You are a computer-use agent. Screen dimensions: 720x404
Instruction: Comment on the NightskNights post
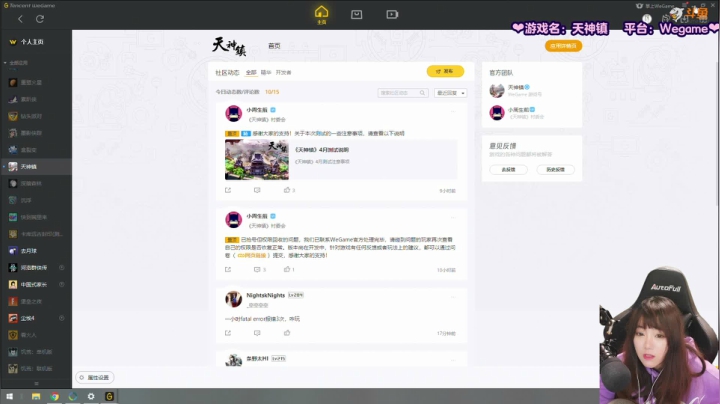[257, 333]
